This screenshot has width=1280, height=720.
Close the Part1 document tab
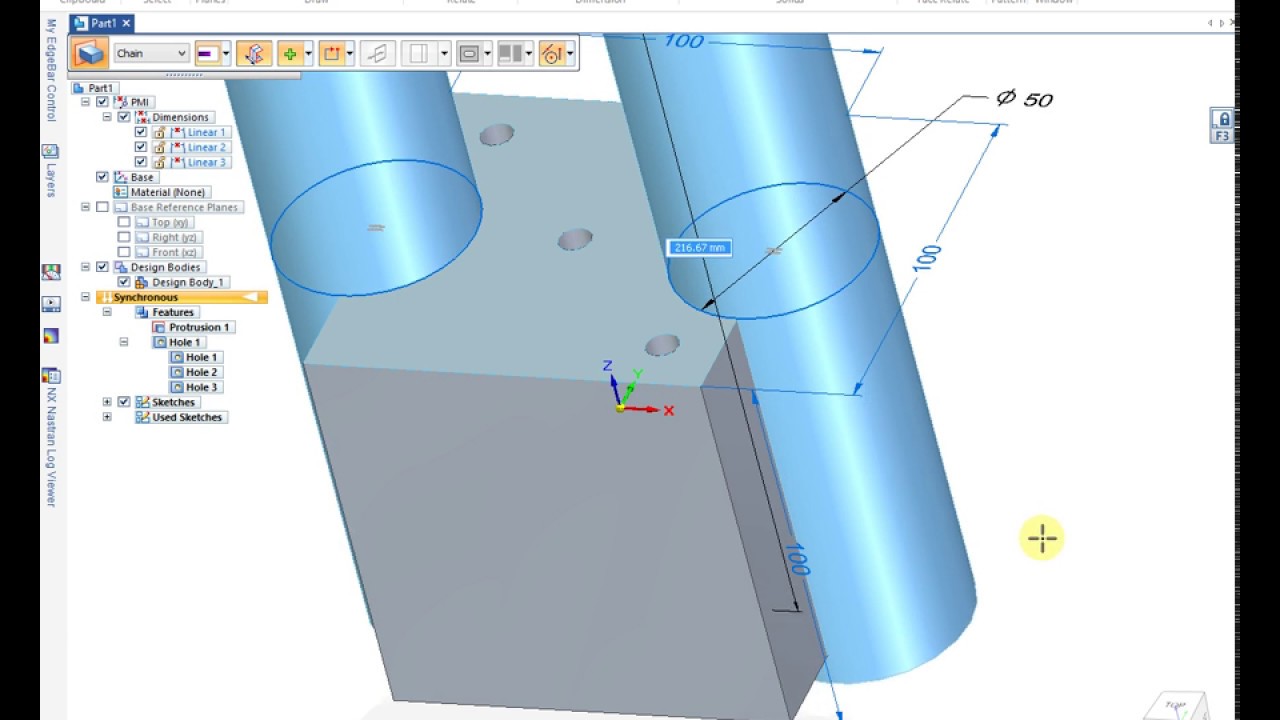click(127, 23)
